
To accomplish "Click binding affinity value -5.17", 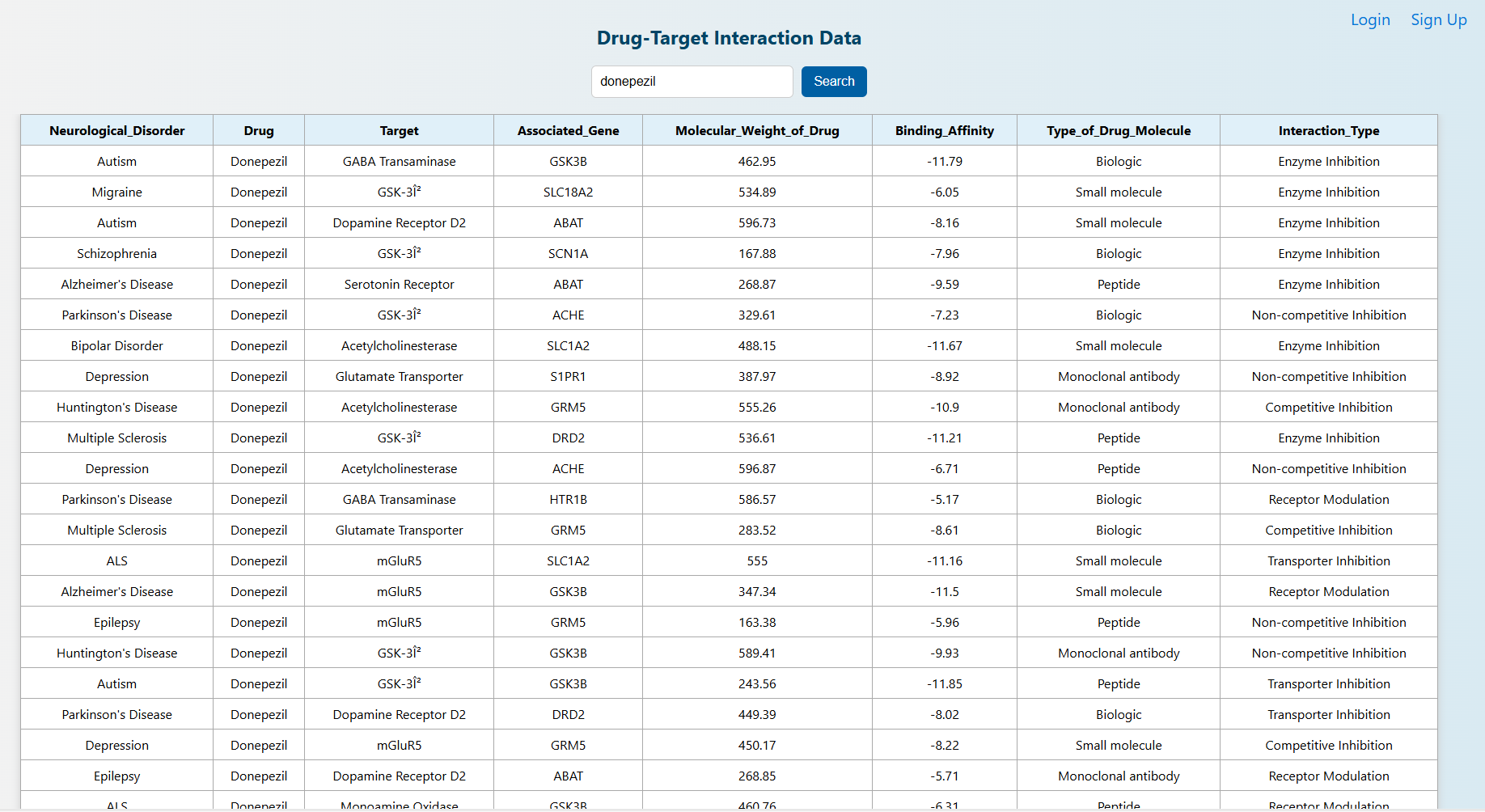I will [945, 499].
